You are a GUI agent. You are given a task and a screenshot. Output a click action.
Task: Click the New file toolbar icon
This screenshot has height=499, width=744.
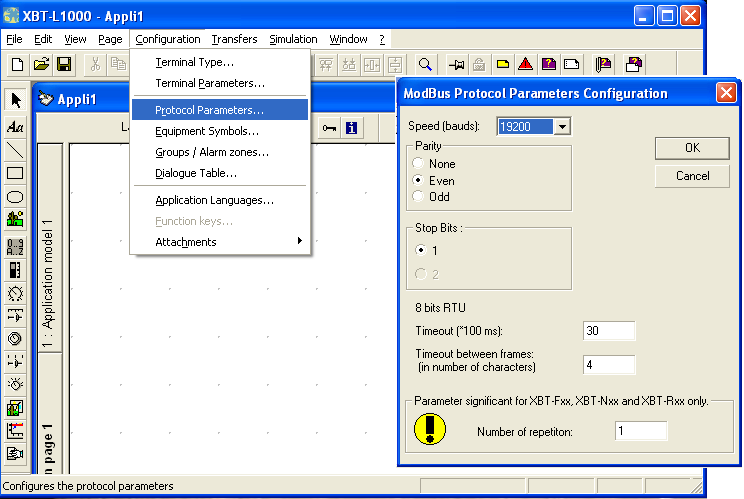18,64
